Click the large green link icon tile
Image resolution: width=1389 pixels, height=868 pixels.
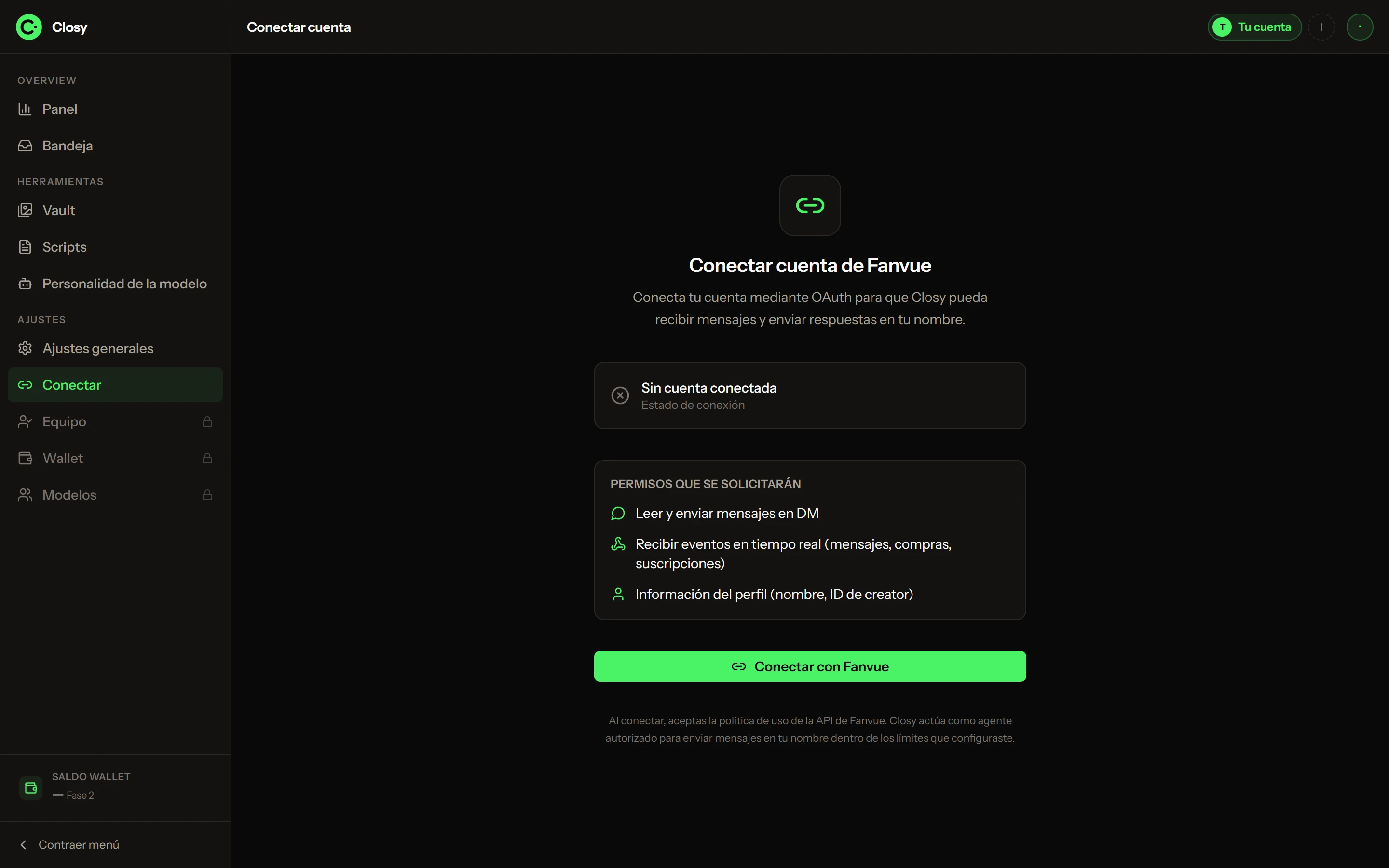pos(810,205)
